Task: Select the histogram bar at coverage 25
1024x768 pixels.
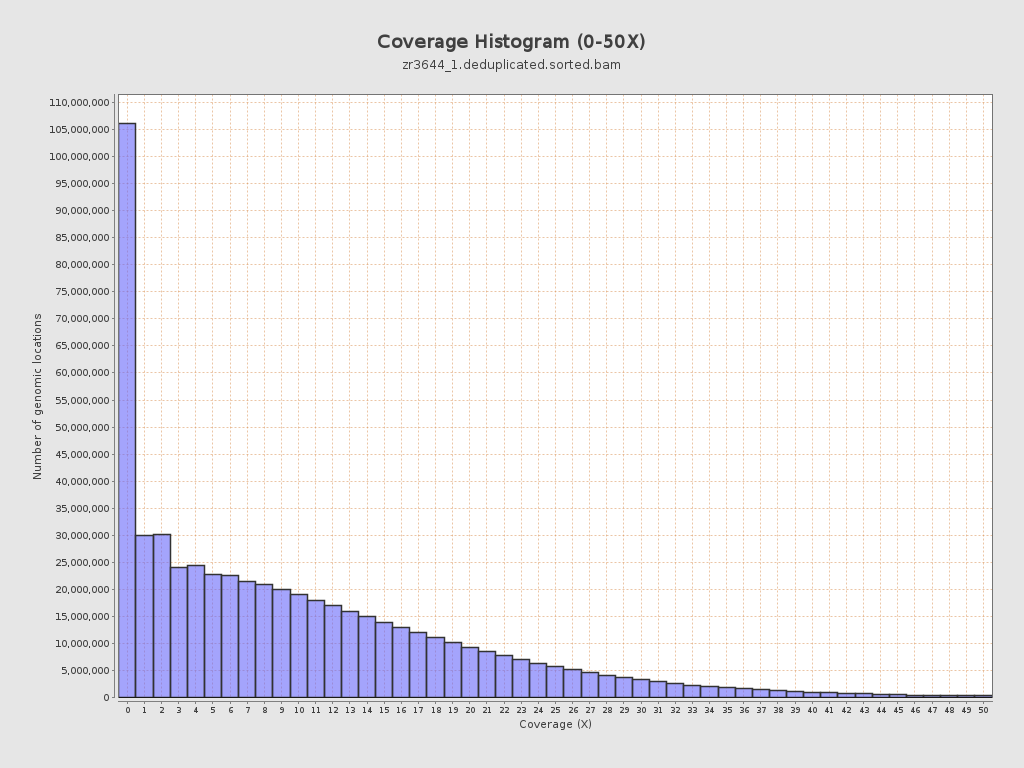Action: click(555, 682)
